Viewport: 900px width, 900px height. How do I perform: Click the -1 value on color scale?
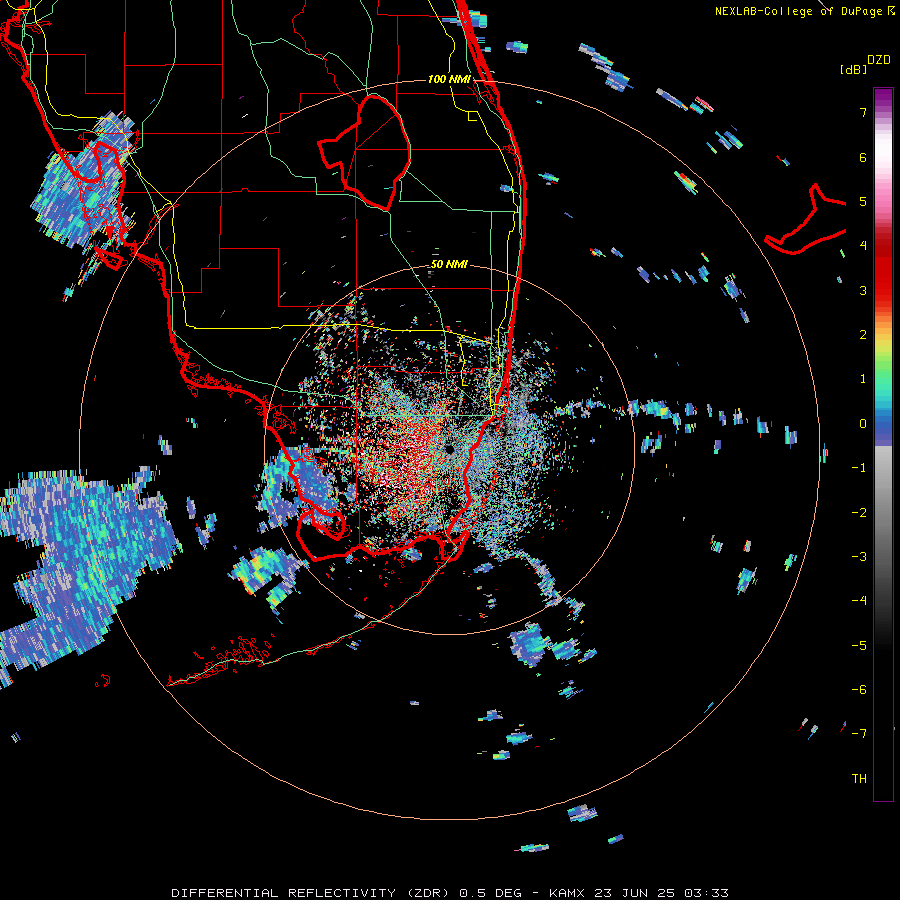click(x=859, y=468)
